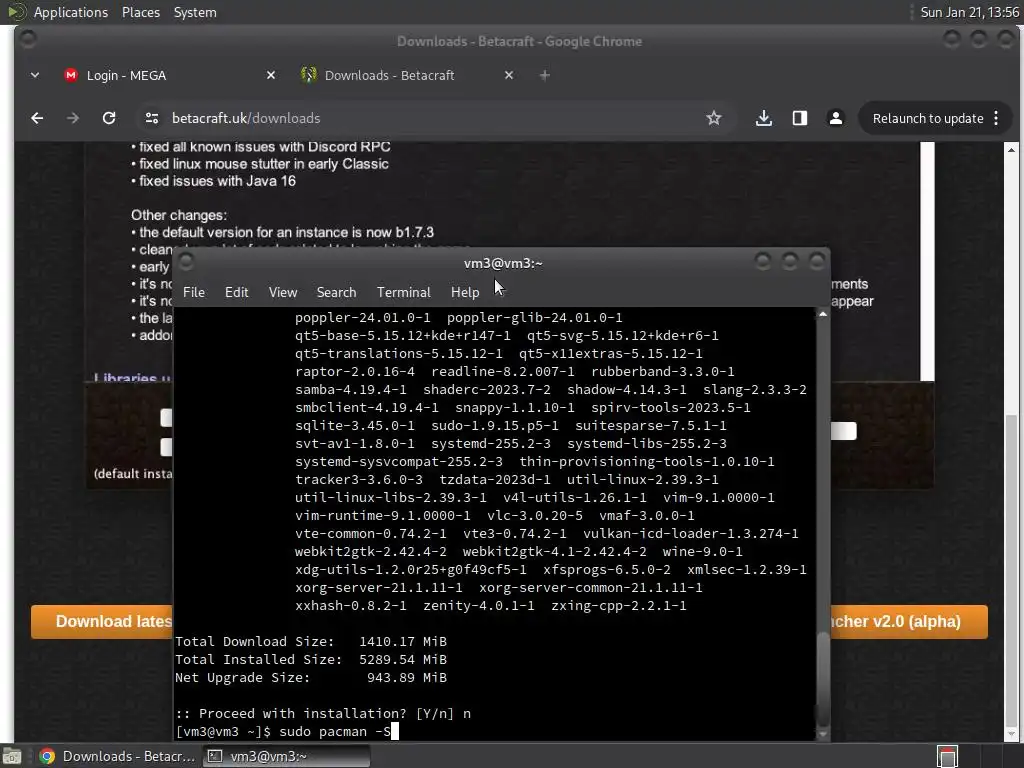Click 'Other changes:' heading on Betacraft page

pos(179,216)
